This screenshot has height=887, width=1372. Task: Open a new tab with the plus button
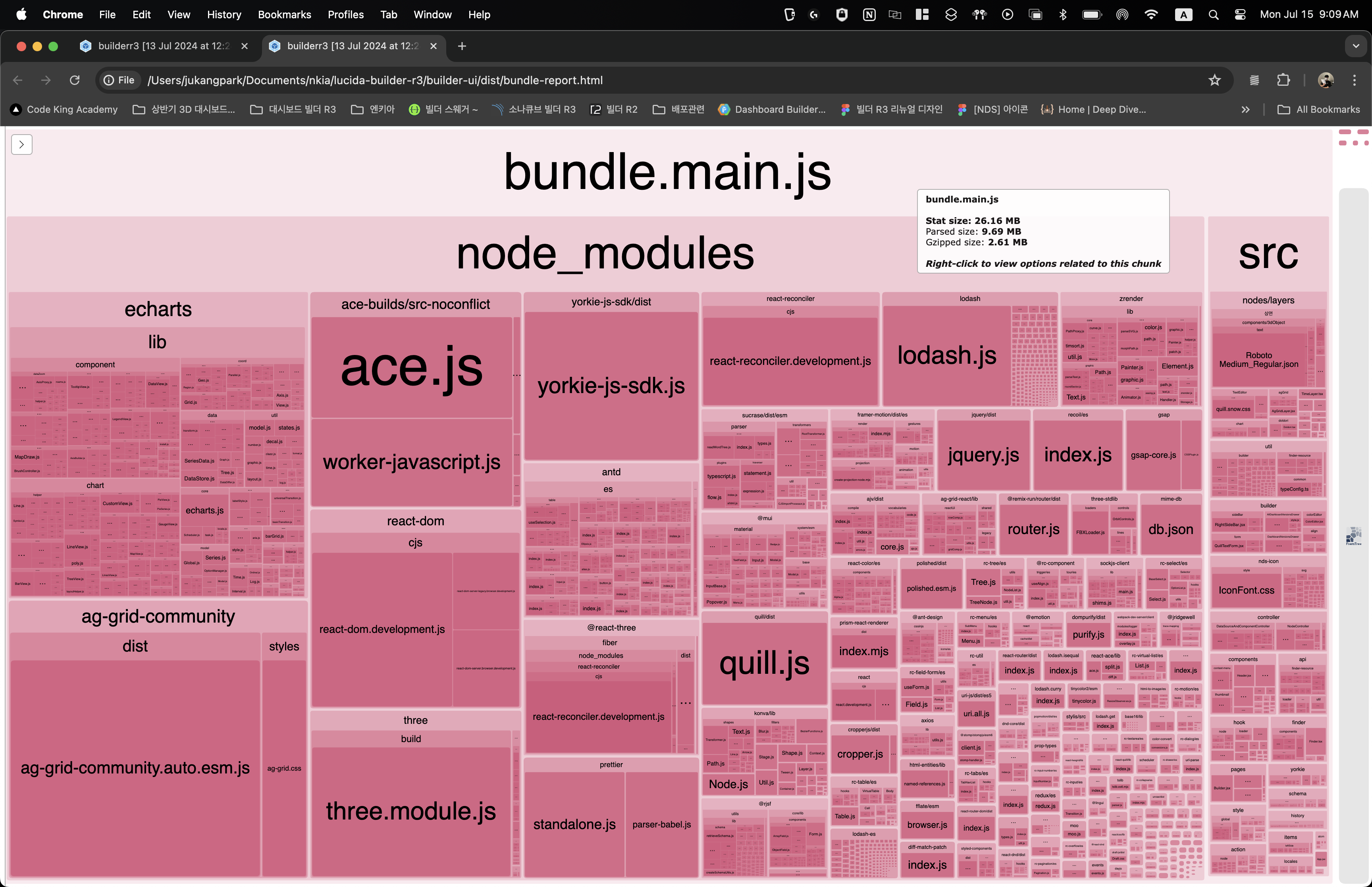point(462,46)
